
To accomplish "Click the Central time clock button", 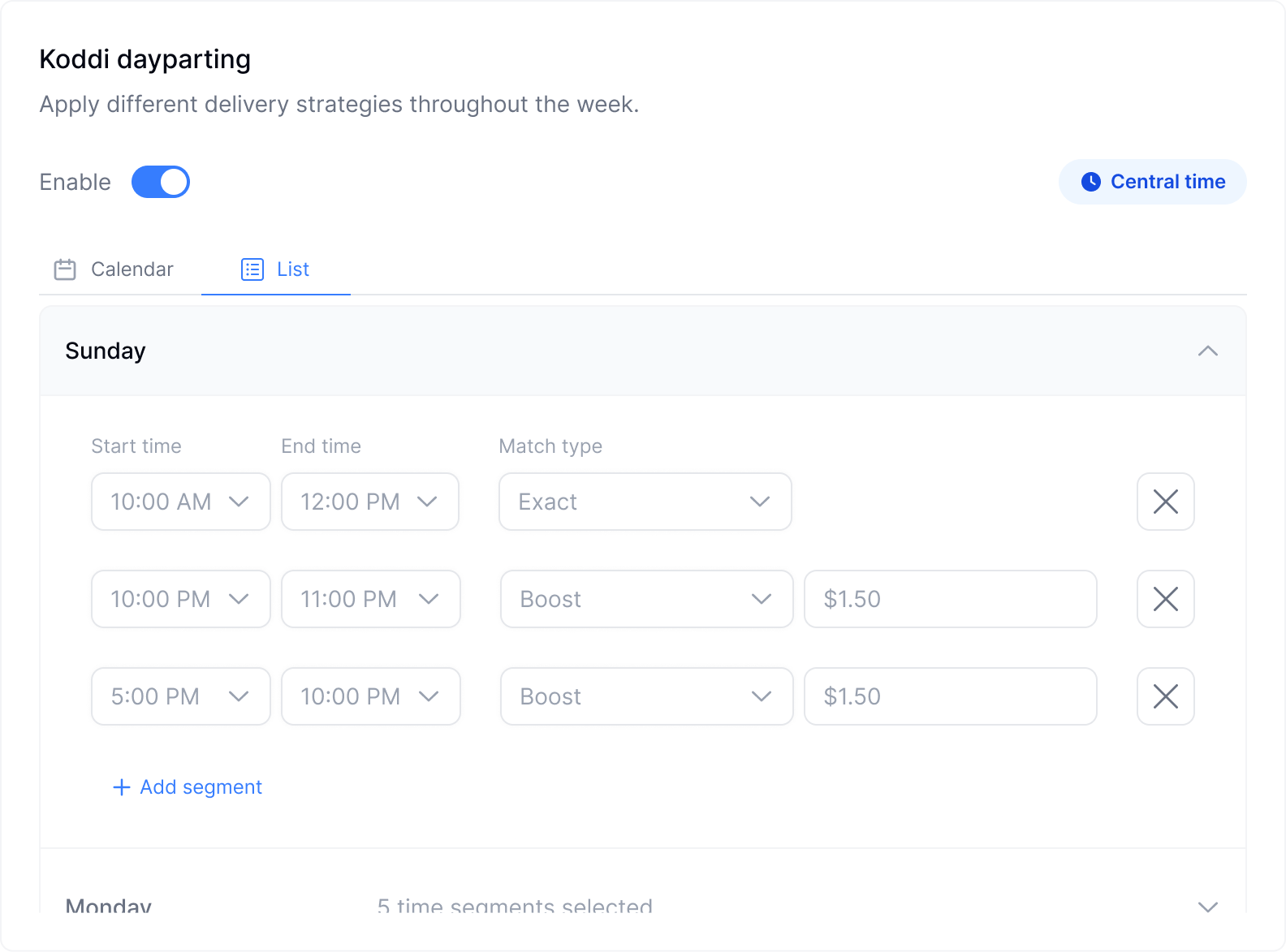I will click(1153, 182).
